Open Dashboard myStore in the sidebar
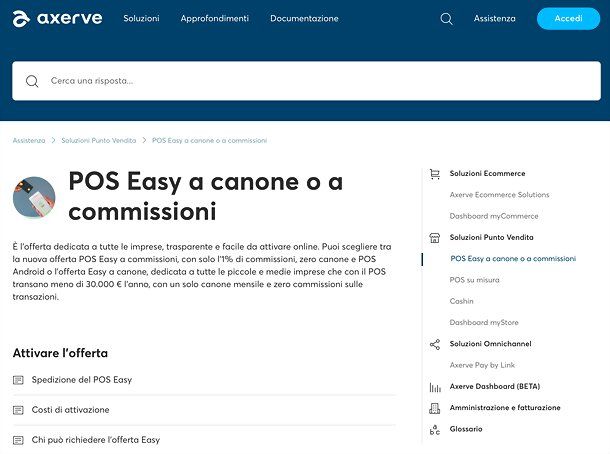The height and width of the screenshot is (454, 610). pyautogui.click(x=484, y=323)
